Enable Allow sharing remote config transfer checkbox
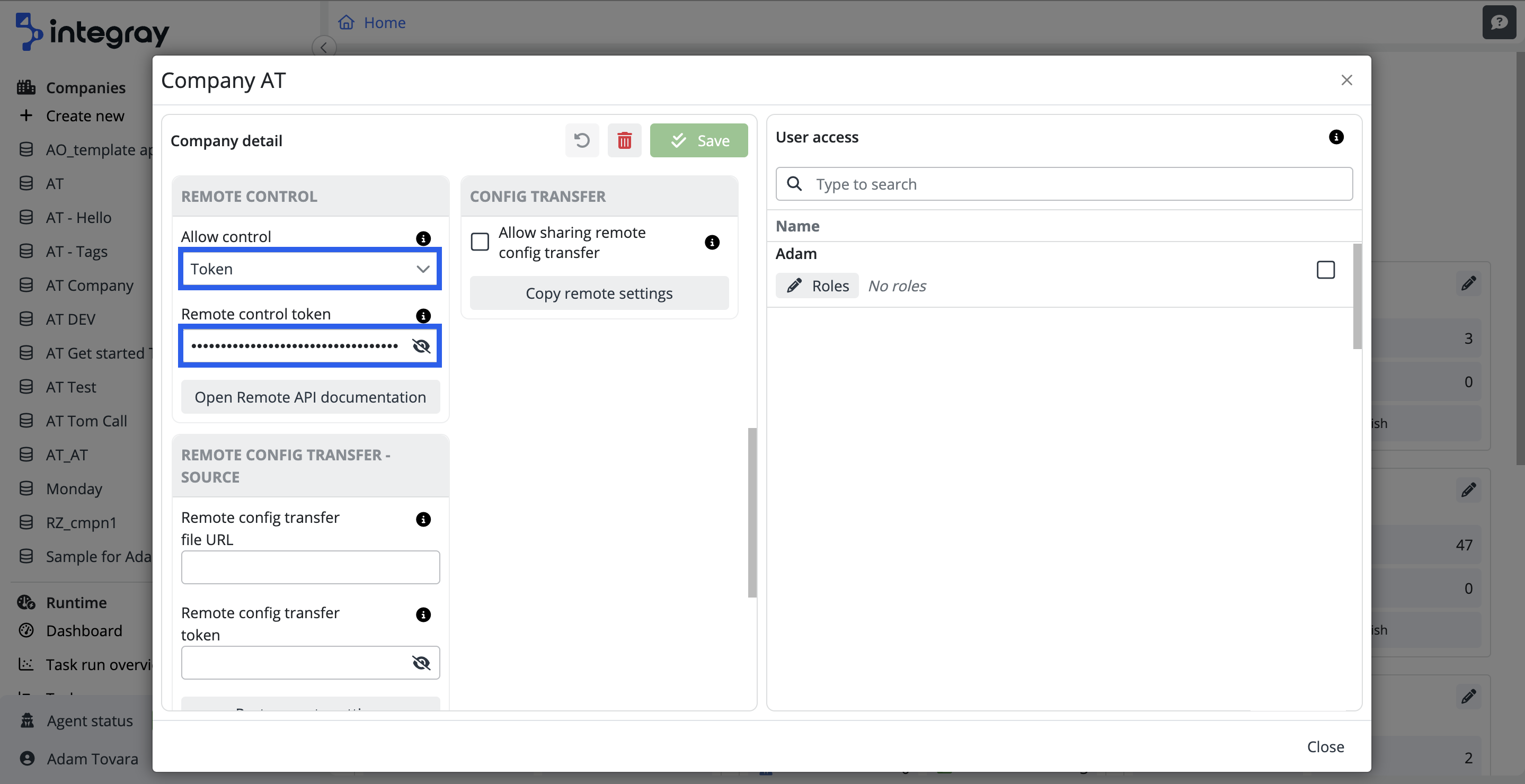 480,242
